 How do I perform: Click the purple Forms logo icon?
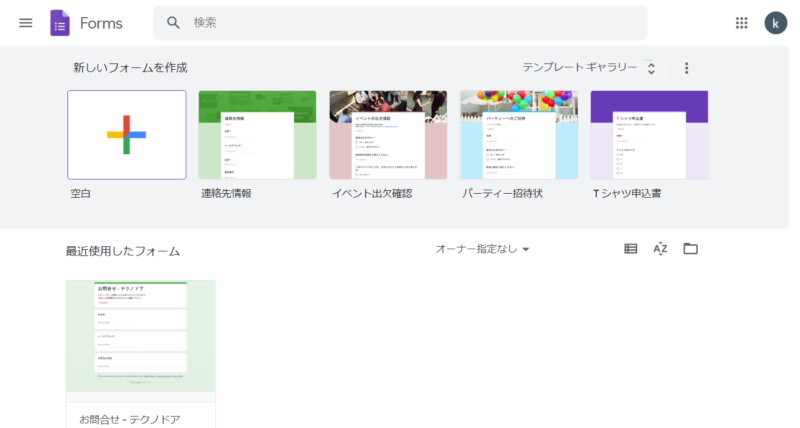[60, 23]
